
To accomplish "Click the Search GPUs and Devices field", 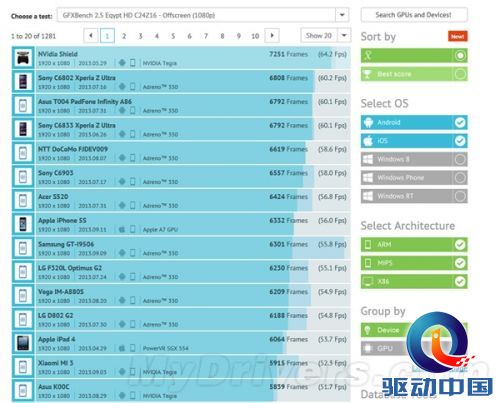I will pos(414,15).
